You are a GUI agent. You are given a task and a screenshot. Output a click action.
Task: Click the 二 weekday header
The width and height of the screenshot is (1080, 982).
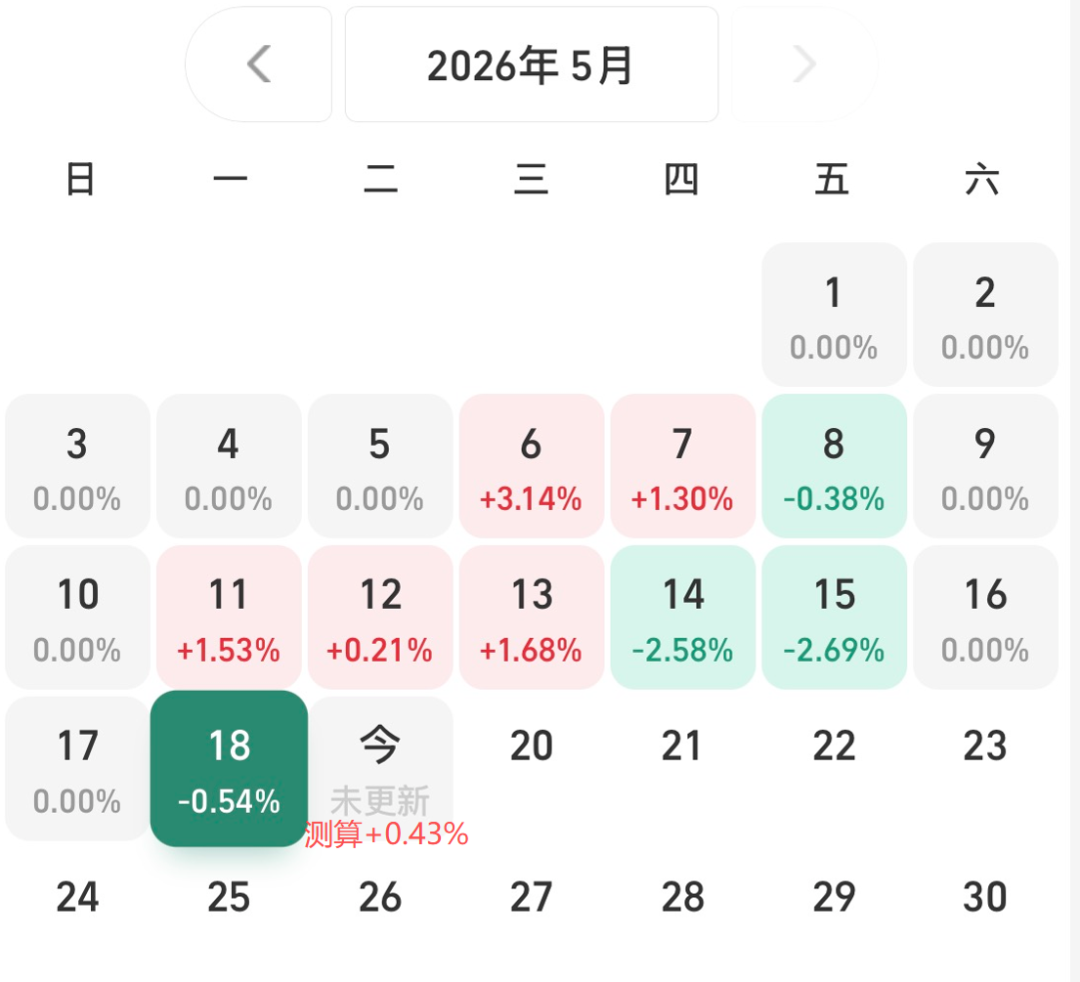click(x=381, y=179)
